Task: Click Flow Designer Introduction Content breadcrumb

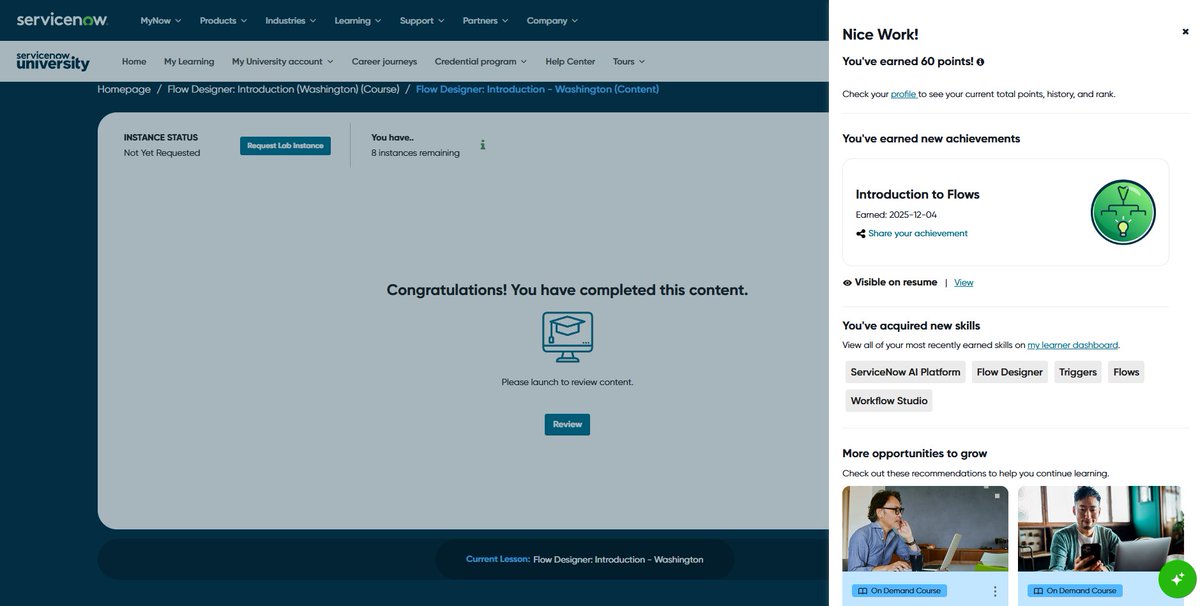Action: pos(537,89)
